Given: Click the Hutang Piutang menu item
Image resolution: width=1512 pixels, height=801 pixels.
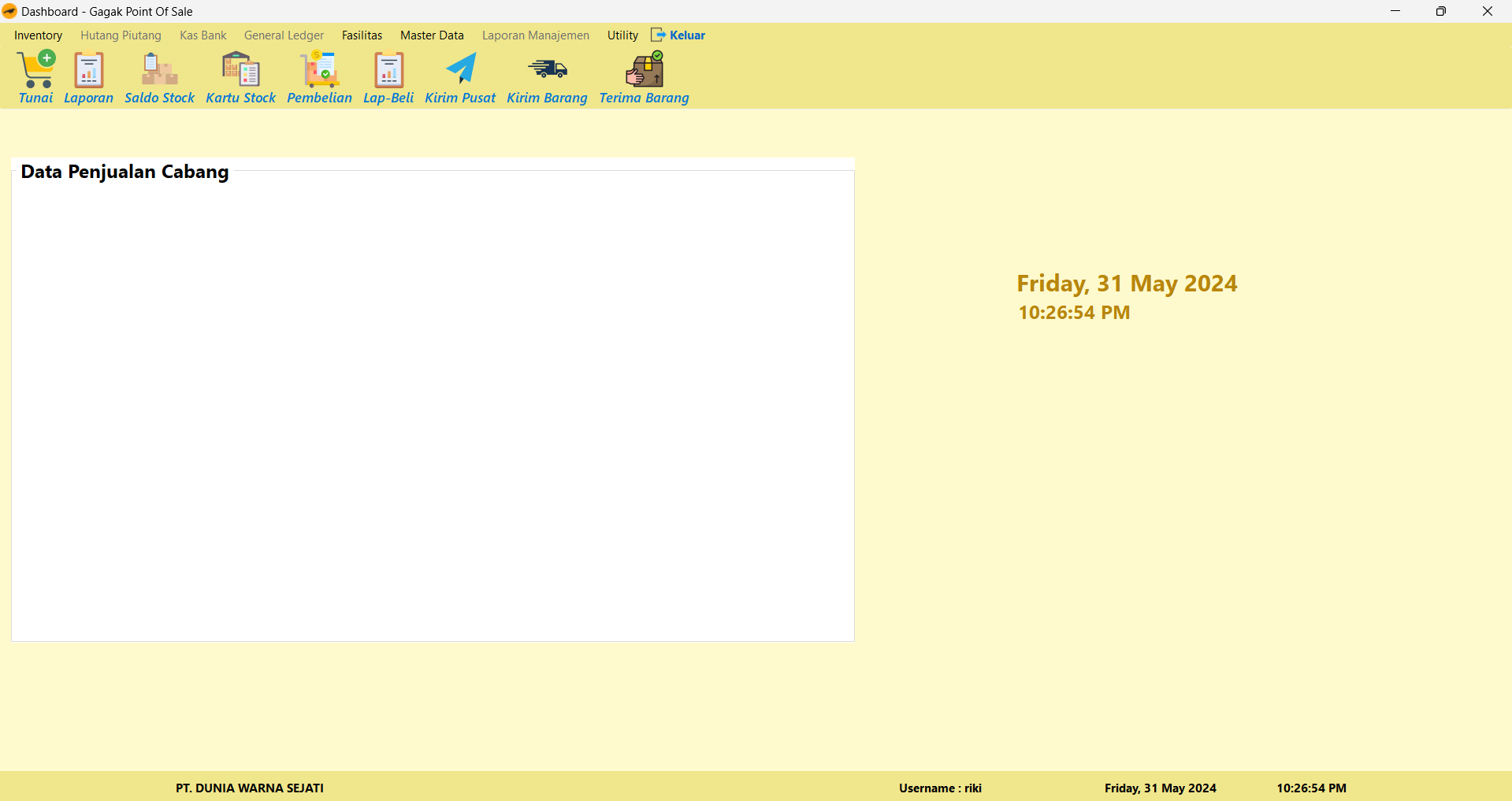Looking at the screenshot, I should coord(121,35).
